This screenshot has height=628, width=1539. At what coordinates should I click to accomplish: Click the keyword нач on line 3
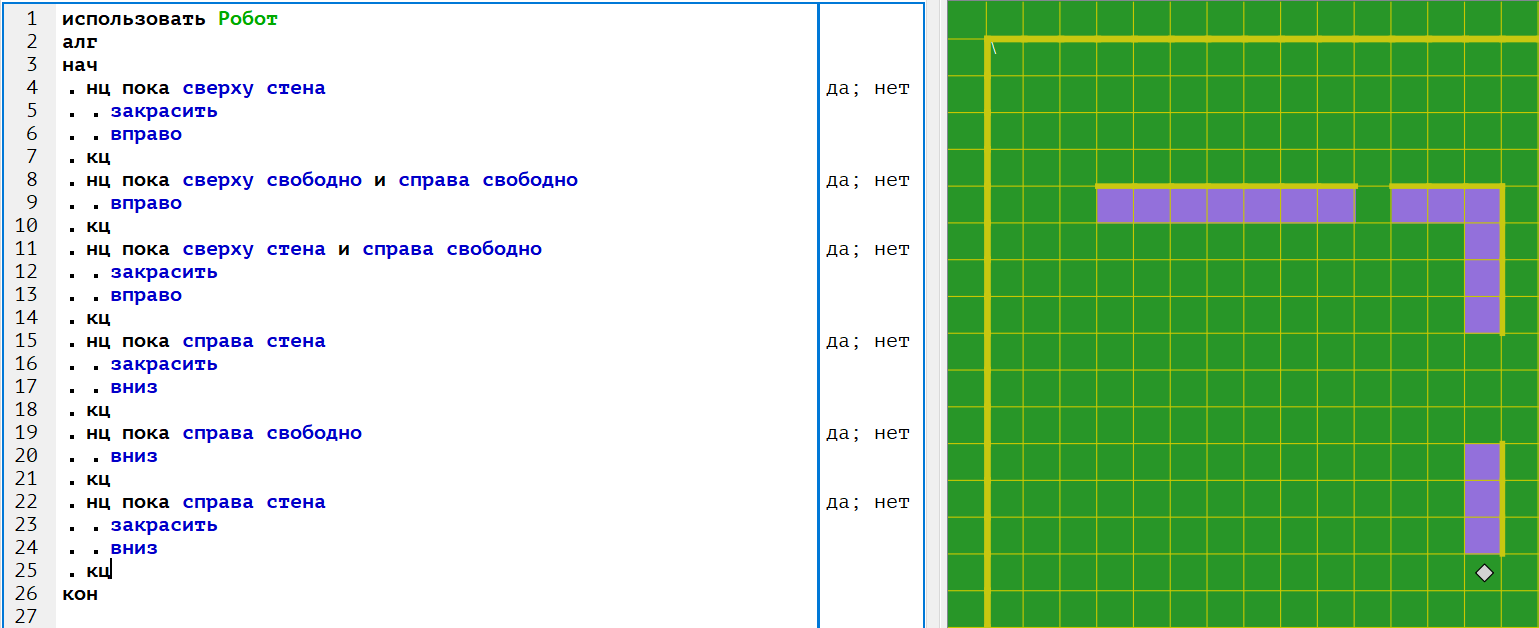click(x=80, y=65)
